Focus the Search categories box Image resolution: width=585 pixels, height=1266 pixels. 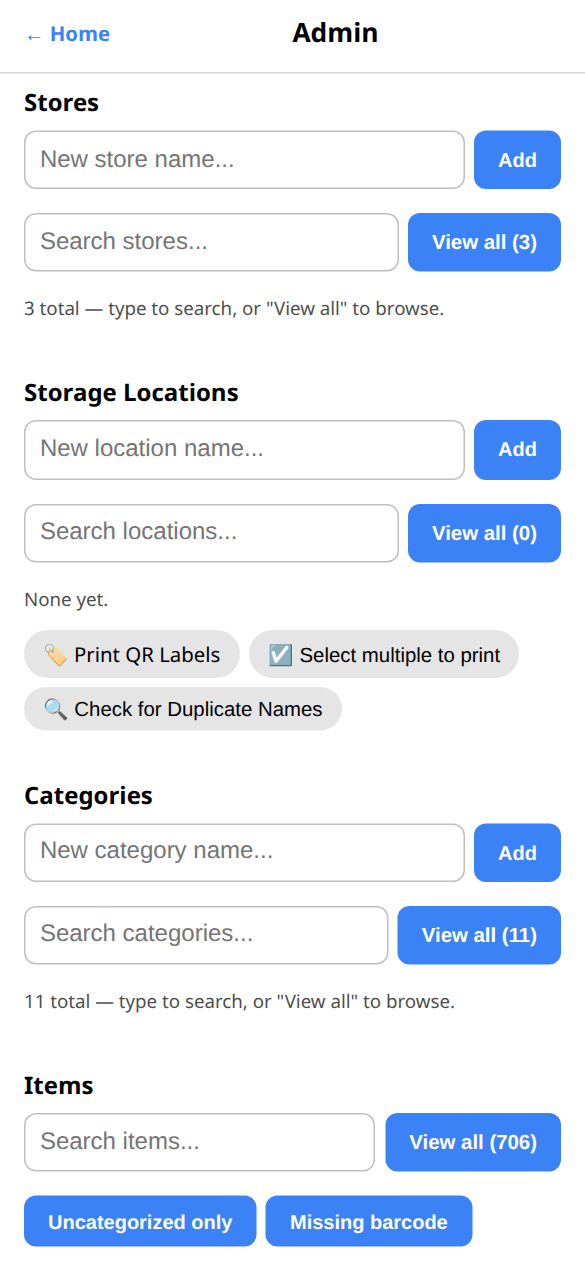[206, 935]
